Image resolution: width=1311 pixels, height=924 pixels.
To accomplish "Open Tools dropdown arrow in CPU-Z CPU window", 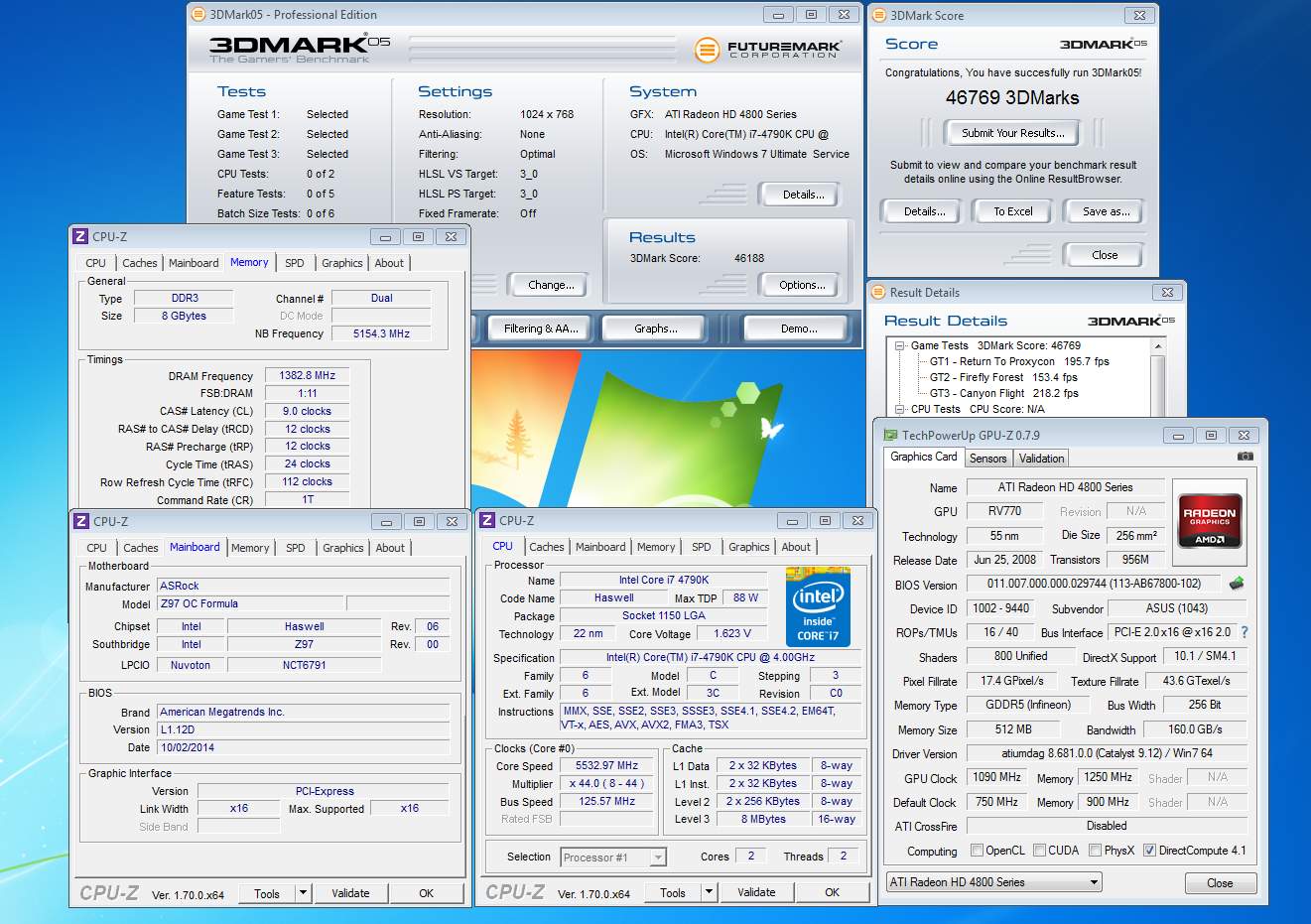I will click(x=709, y=892).
